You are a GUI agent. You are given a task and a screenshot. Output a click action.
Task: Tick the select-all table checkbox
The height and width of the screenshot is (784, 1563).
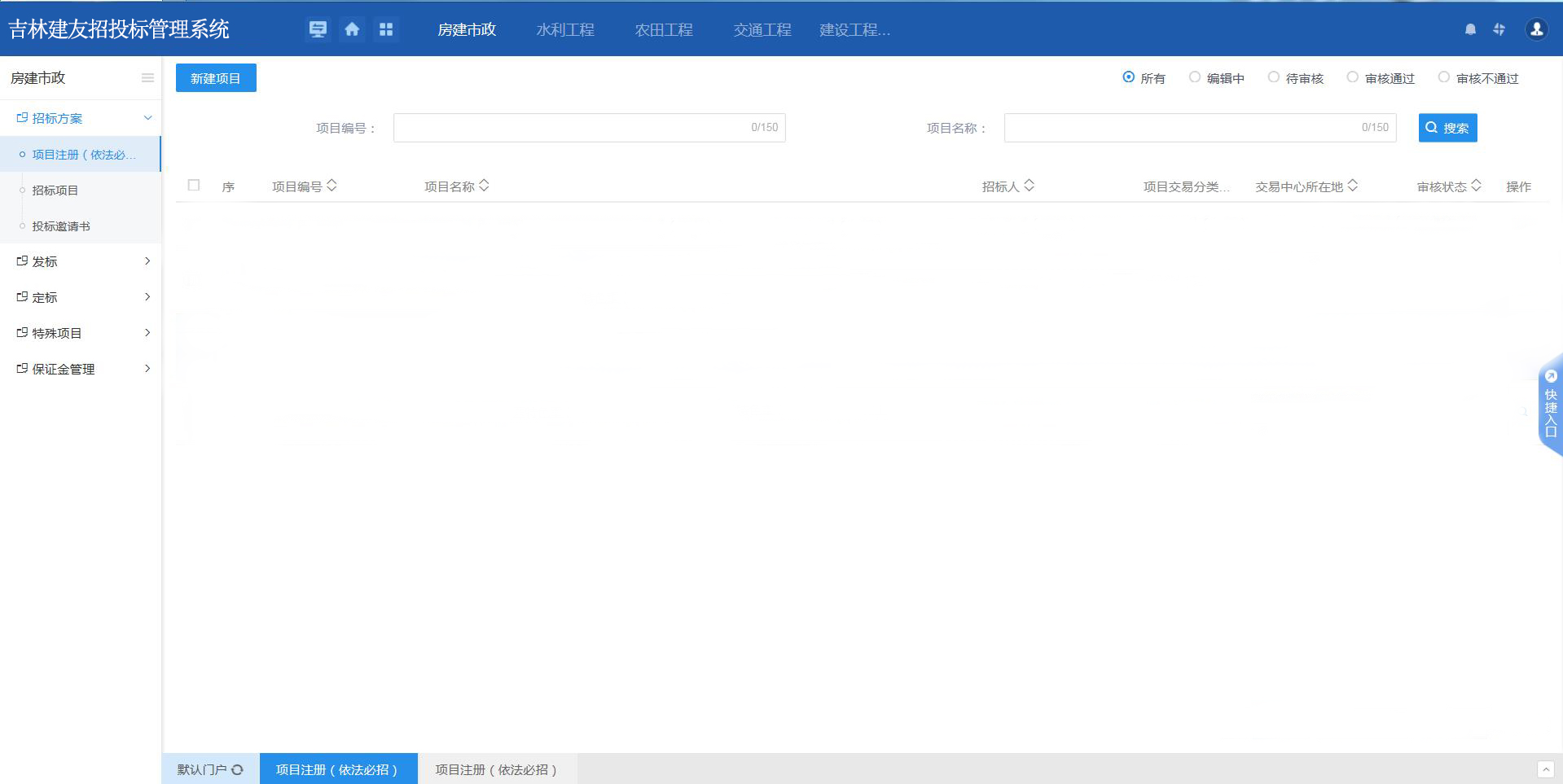[x=194, y=186]
